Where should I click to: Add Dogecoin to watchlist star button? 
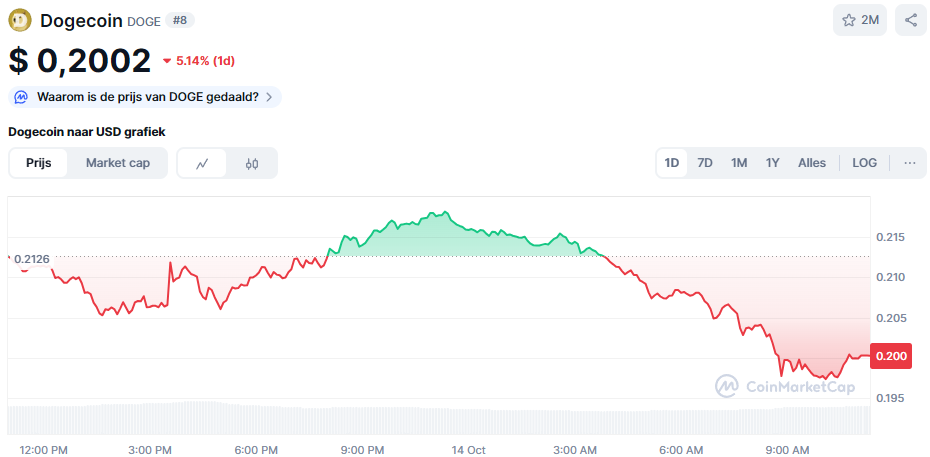860,20
